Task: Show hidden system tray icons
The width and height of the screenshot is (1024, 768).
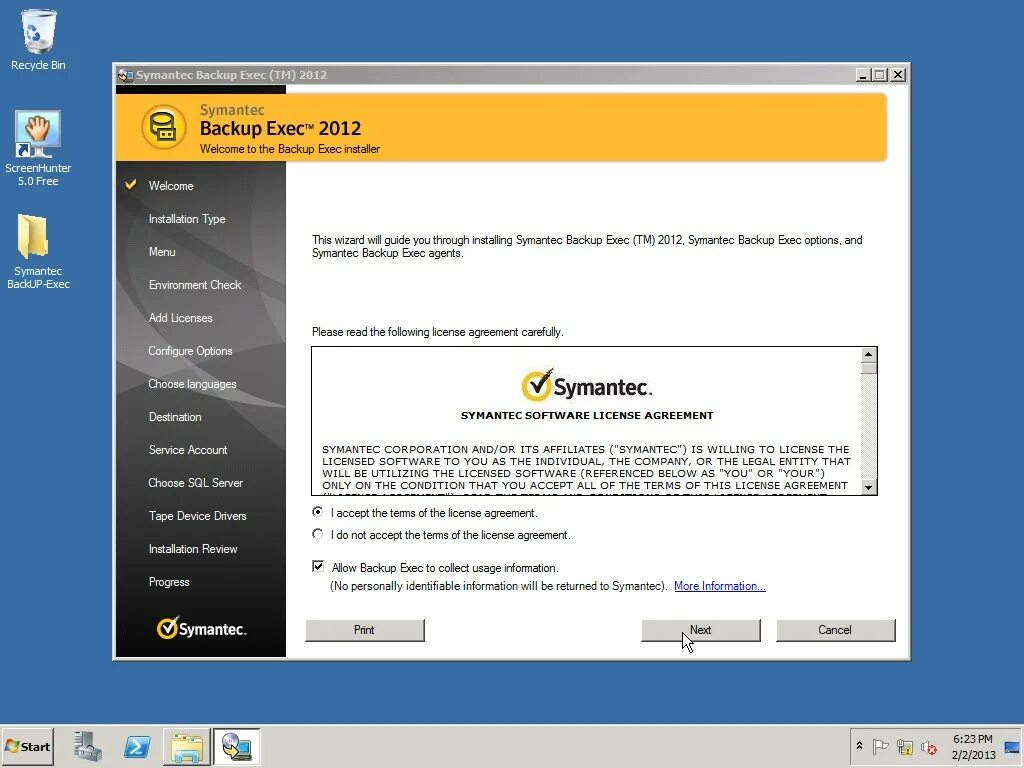Action: coord(859,746)
